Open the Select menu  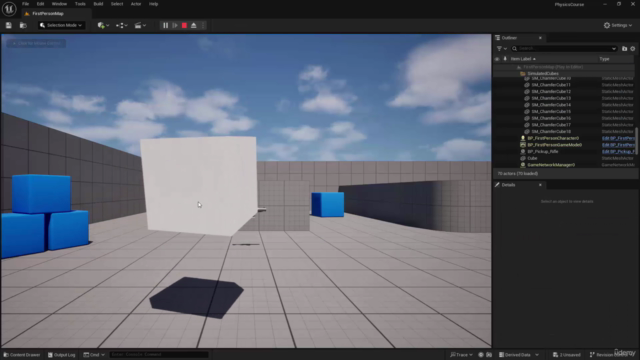click(117, 4)
